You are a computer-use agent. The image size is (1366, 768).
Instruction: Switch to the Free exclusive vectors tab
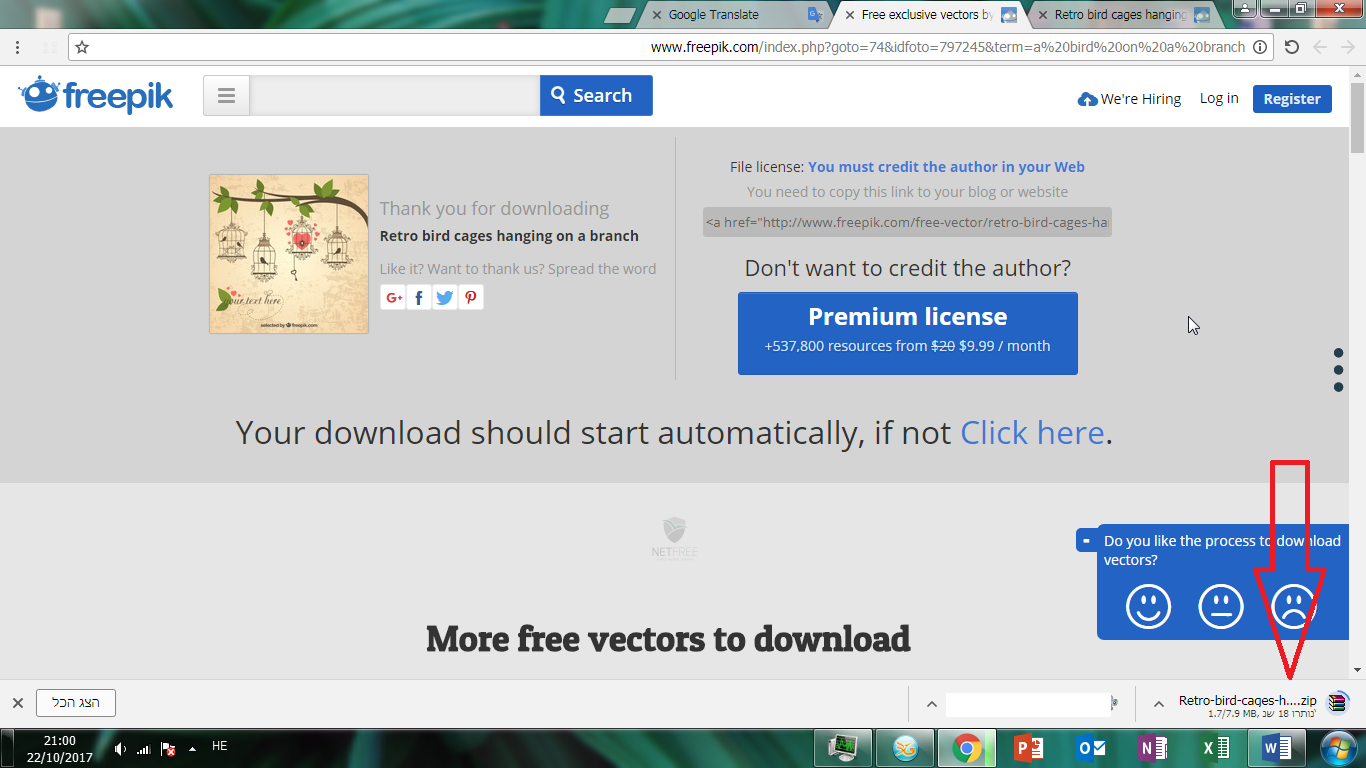[x=930, y=15]
